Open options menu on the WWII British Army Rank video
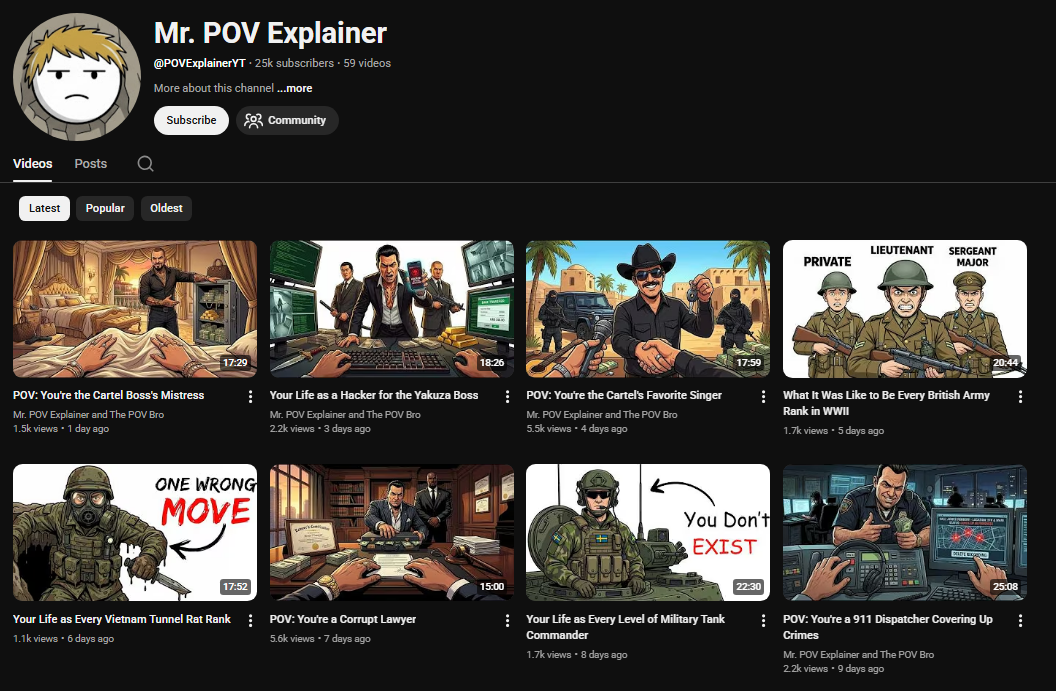Viewport: 1056px width, 691px height. point(1020,396)
